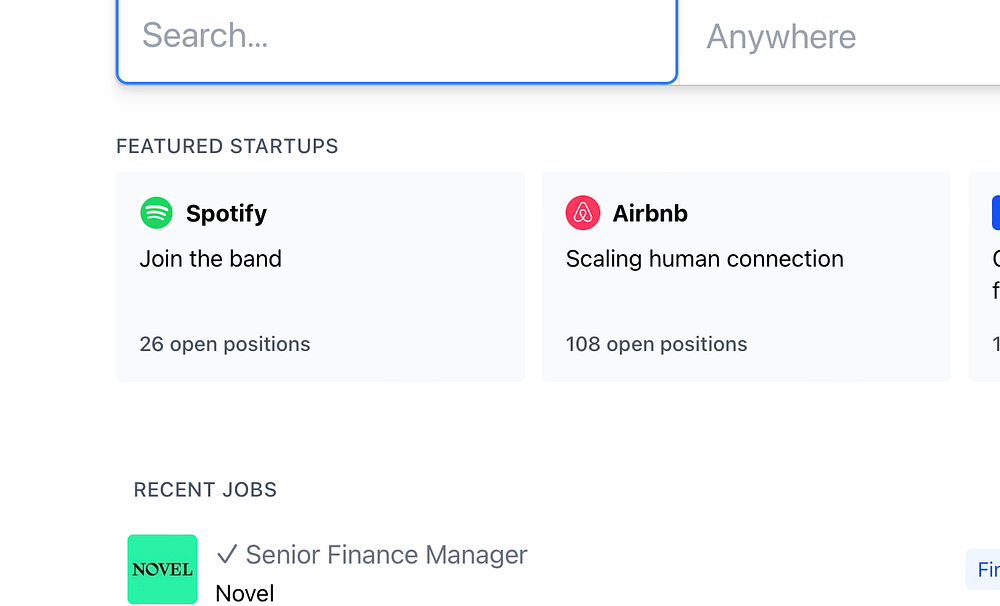The height and width of the screenshot is (606, 1000).
Task: Focus the Search input field
Action: coord(397,37)
